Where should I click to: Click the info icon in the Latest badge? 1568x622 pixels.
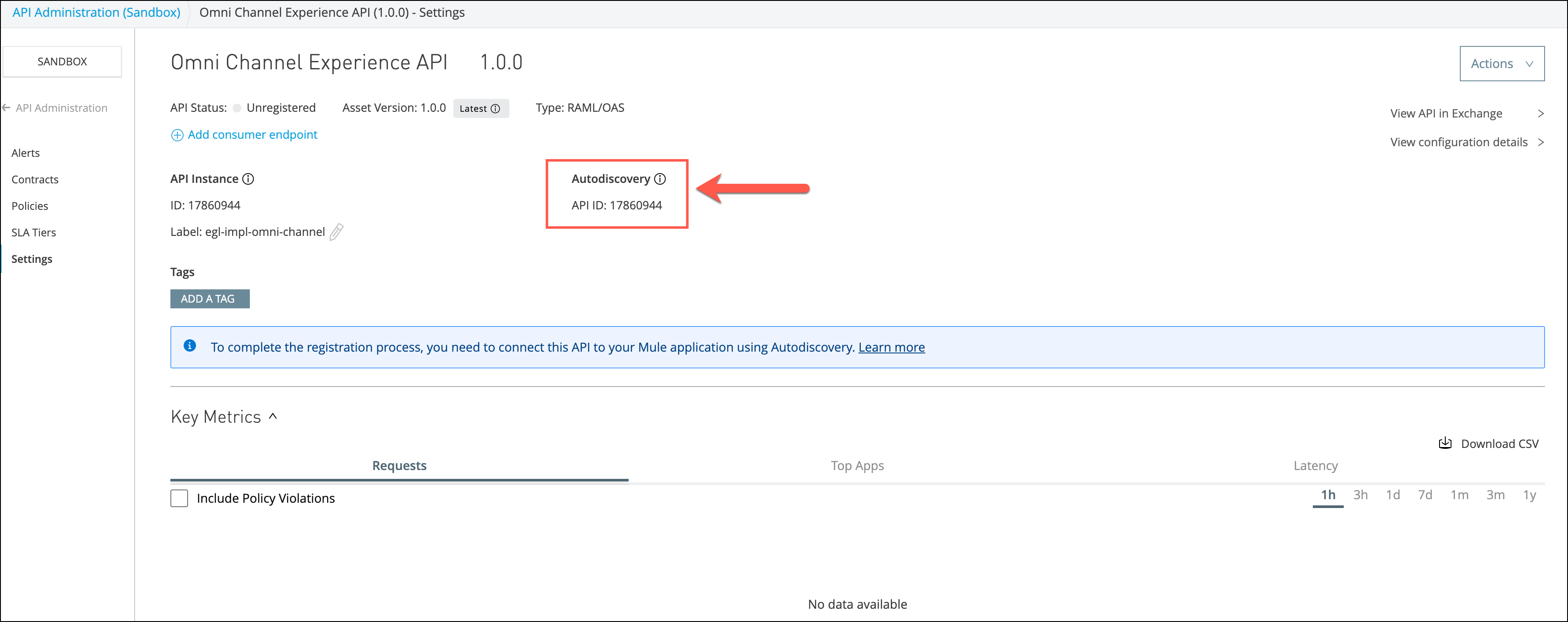click(495, 109)
